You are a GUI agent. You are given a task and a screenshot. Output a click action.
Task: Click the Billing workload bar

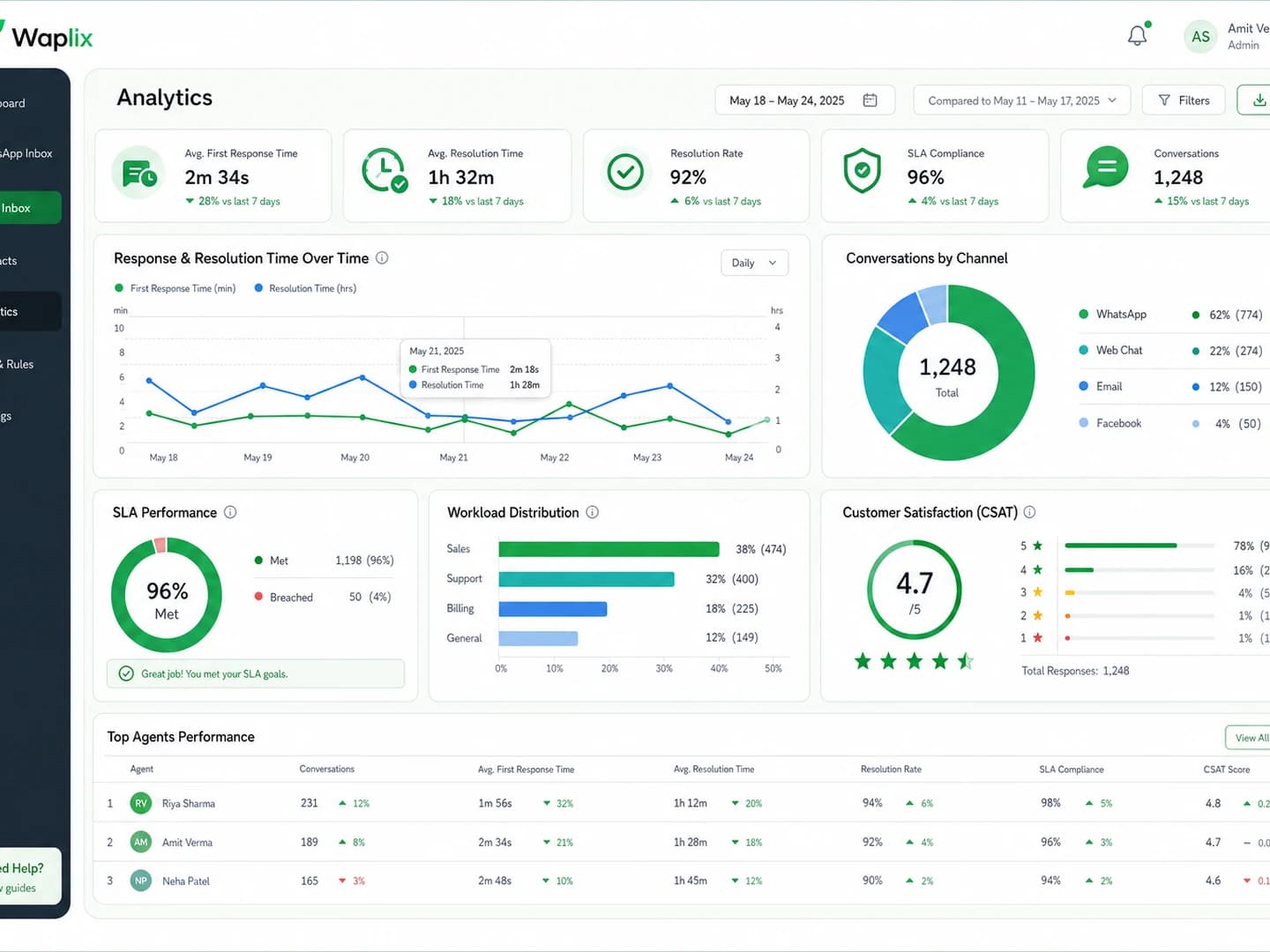[553, 608]
